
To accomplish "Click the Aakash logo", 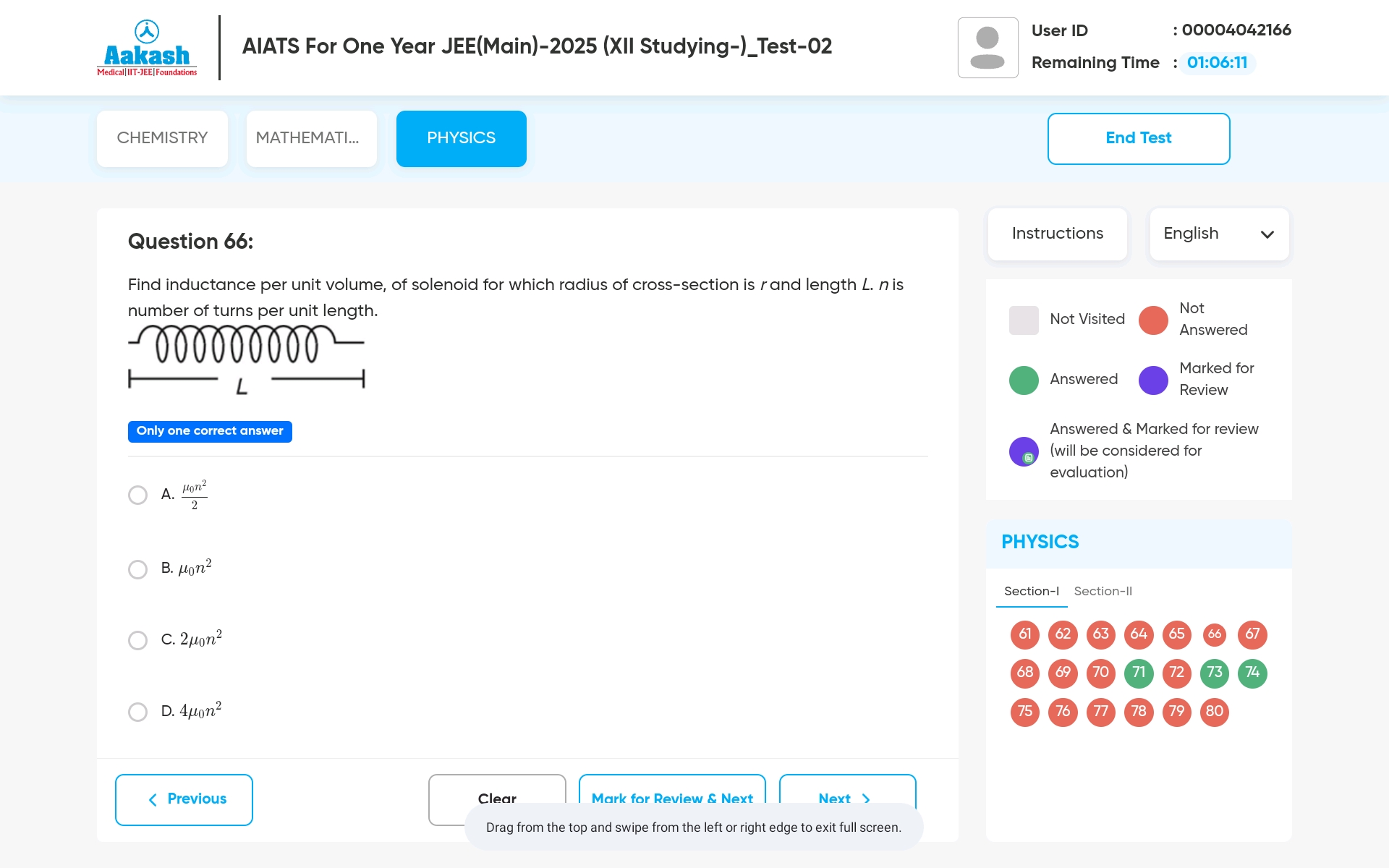I will pos(147,48).
